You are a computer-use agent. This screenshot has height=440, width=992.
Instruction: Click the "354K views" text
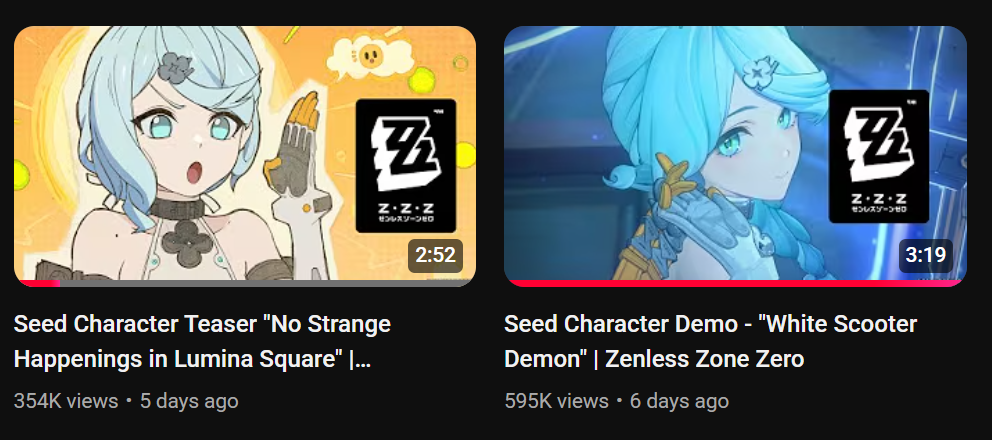66,401
